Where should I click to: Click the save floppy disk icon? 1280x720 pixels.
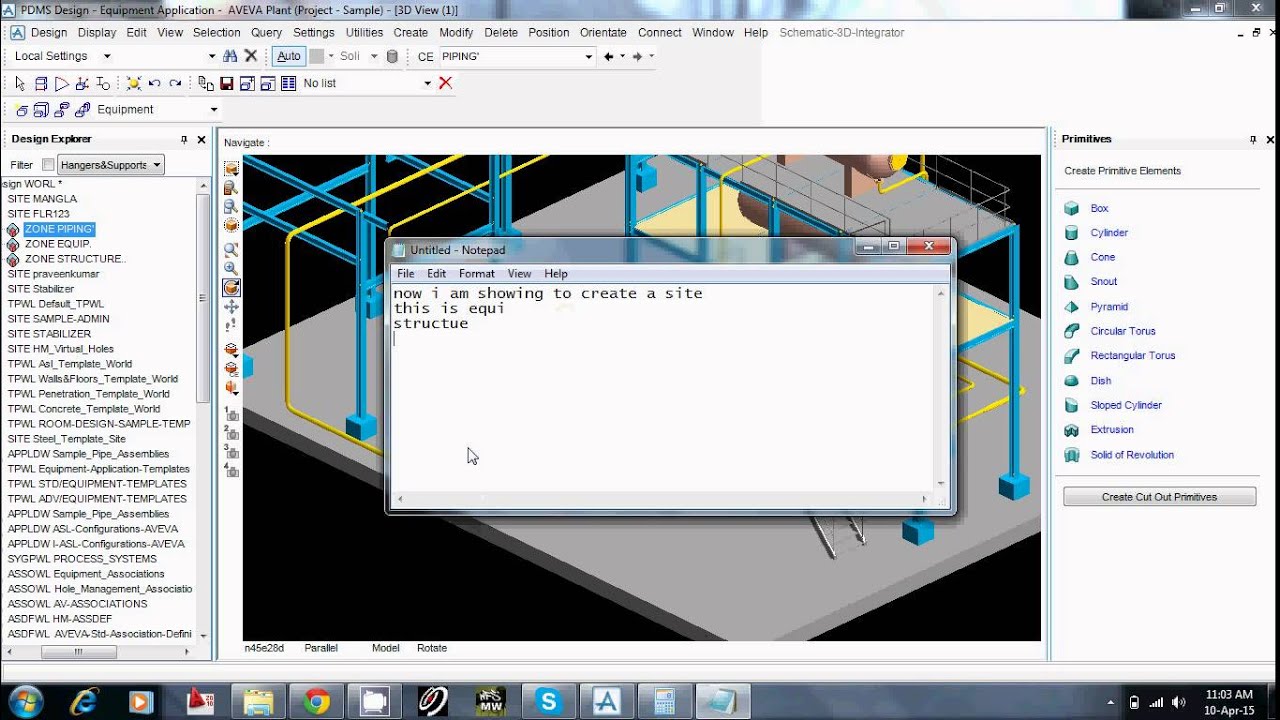click(227, 83)
